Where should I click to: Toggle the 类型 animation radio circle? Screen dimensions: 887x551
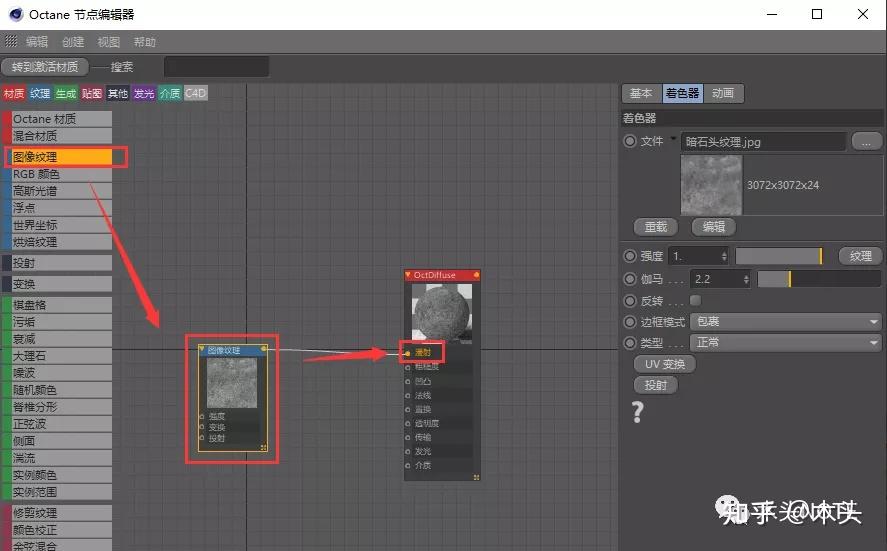point(630,342)
